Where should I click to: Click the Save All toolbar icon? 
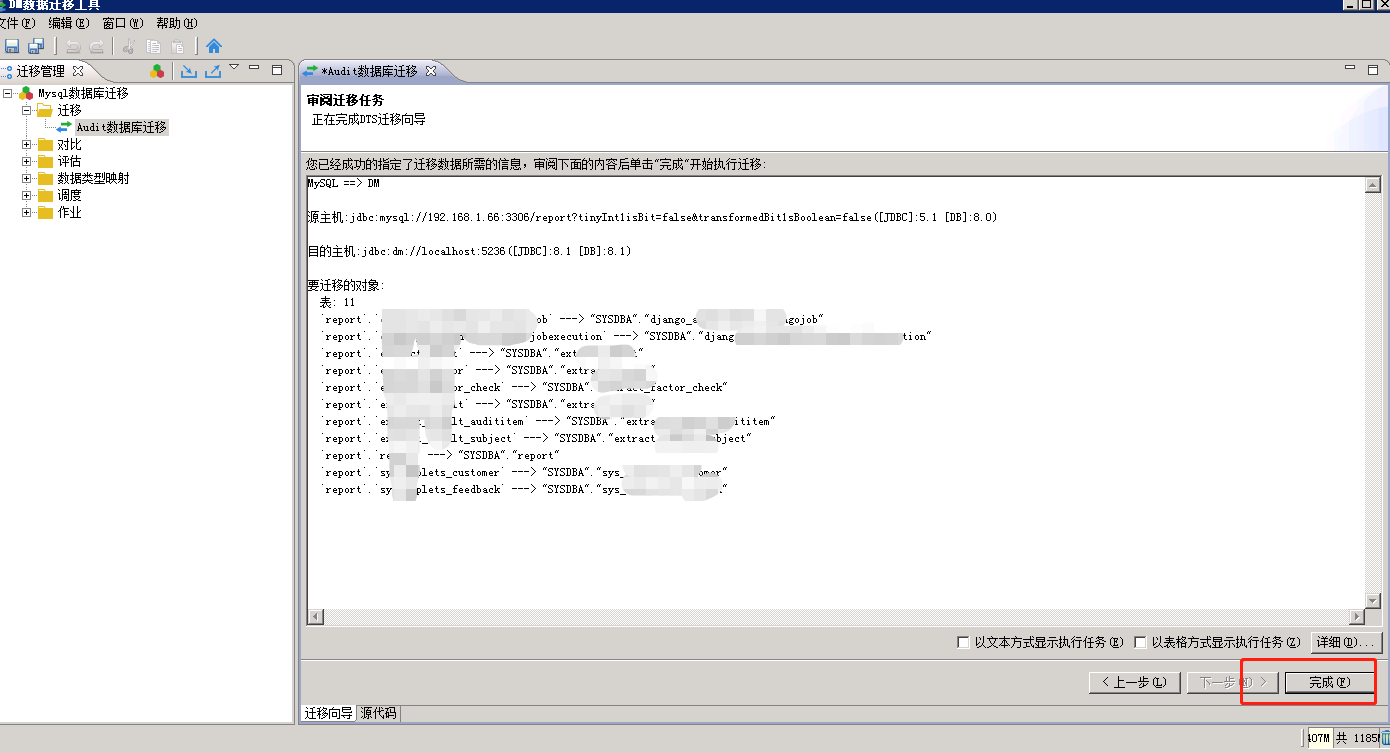[36, 46]
